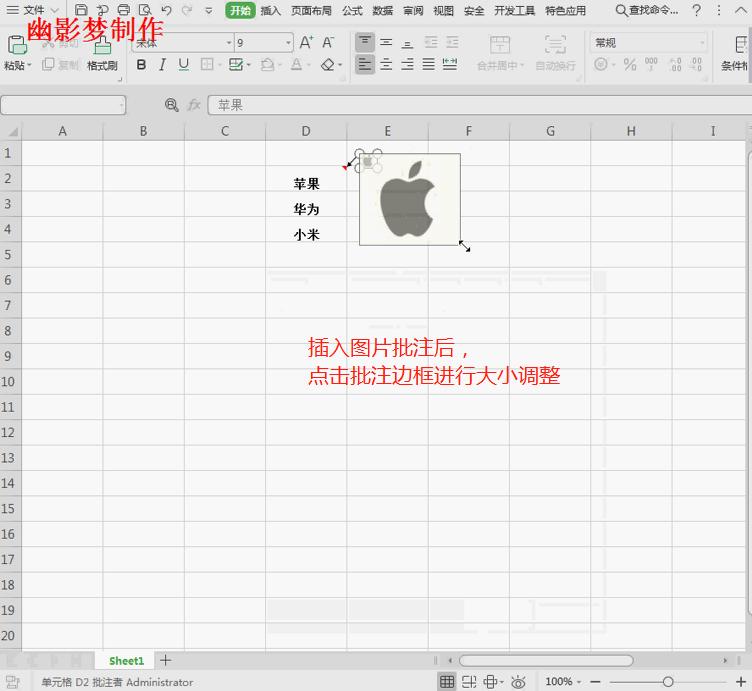Select bottom vertical alignment
Image resolution: width=752 pixels, height=691 pixels.
tap(407, 43)
